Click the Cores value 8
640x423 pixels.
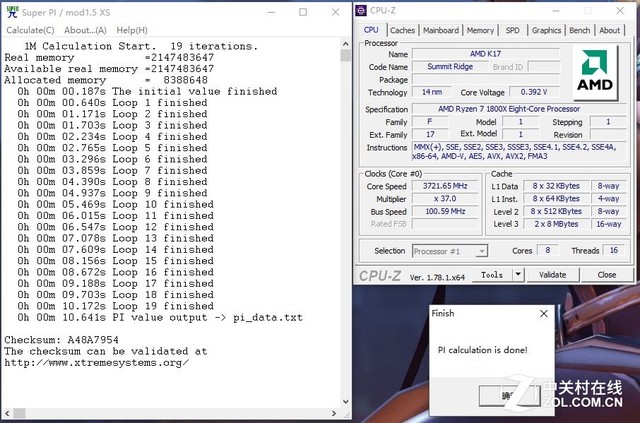pyautogui.click(x=547, y=250)
